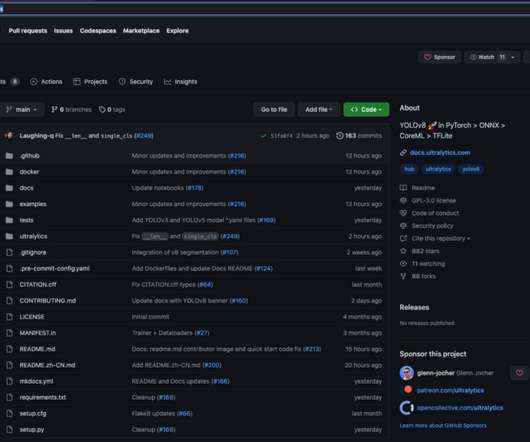Open the CONTRIBUTING.md file name

point(48,301)
